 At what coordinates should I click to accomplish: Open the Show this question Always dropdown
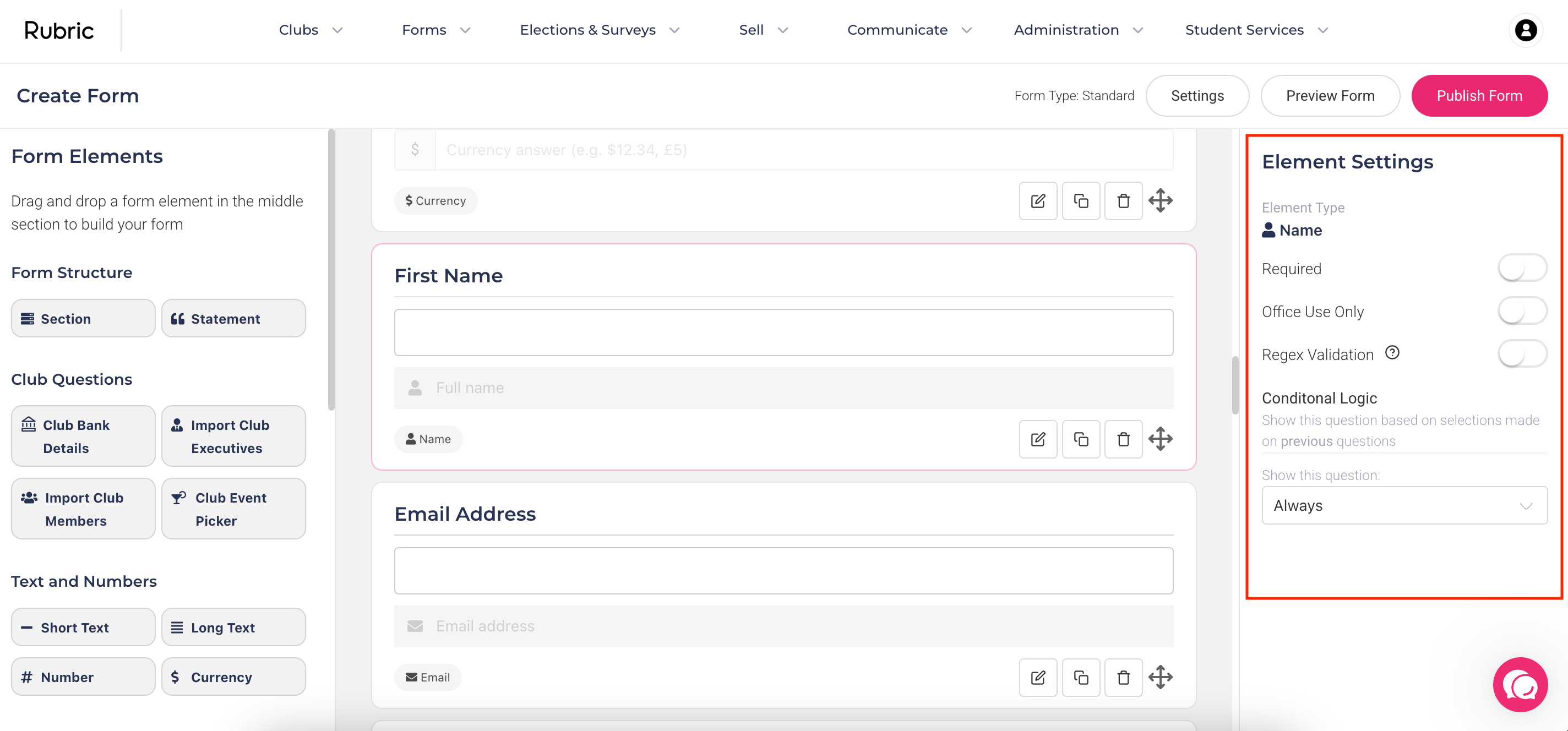click(1403, 505)
